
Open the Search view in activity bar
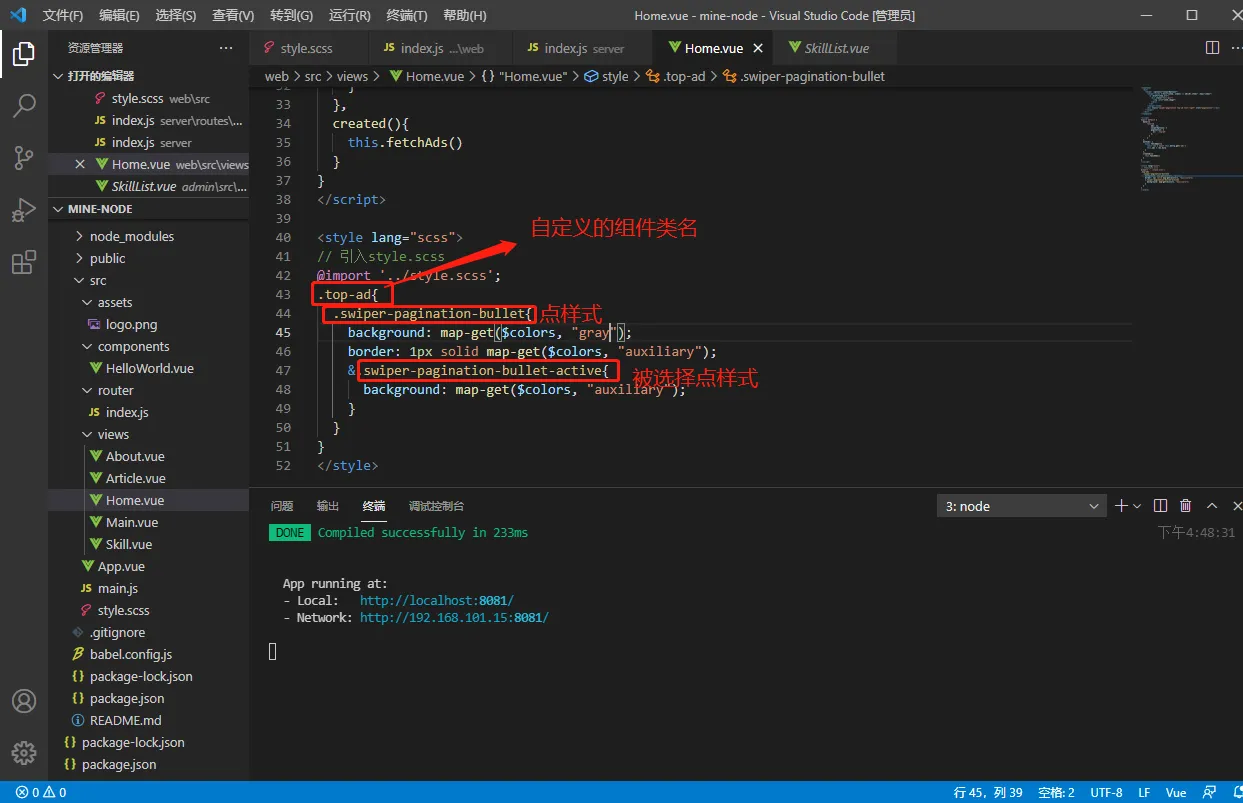[24, 105]
